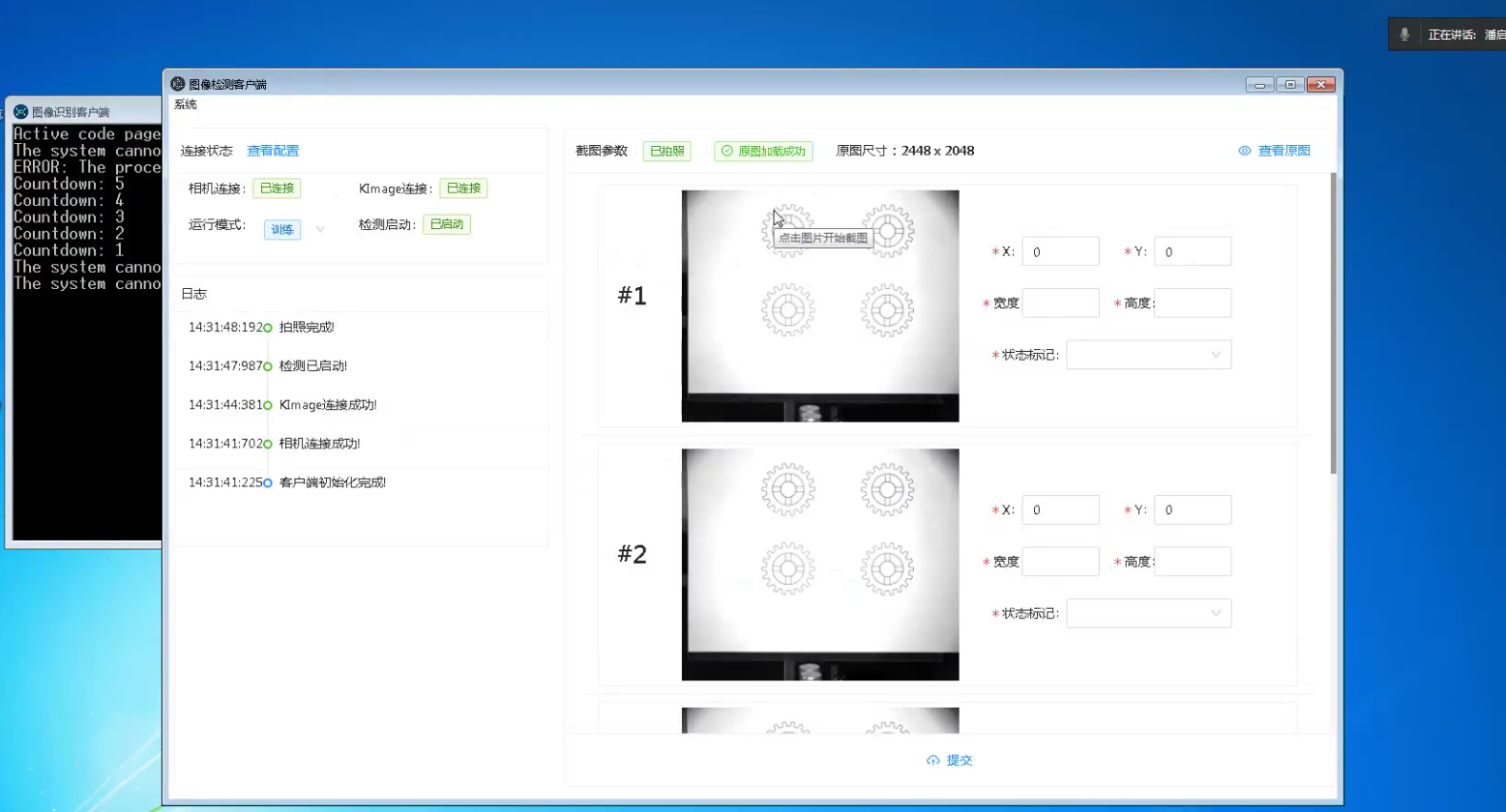
Task: Click the partially visible third gear image
Action: 820,720
